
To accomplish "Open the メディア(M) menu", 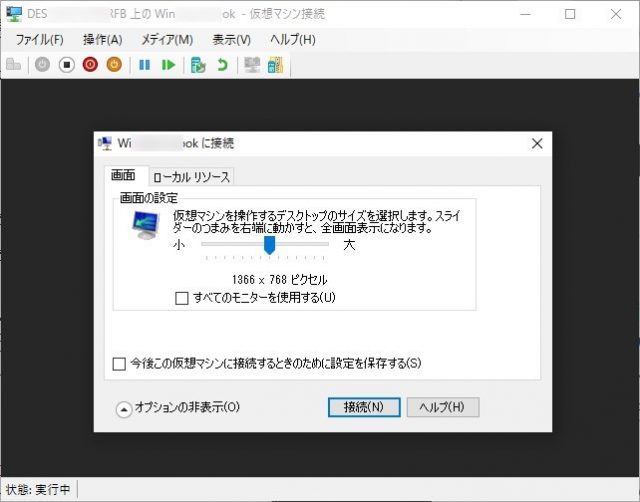I will 167,40.
